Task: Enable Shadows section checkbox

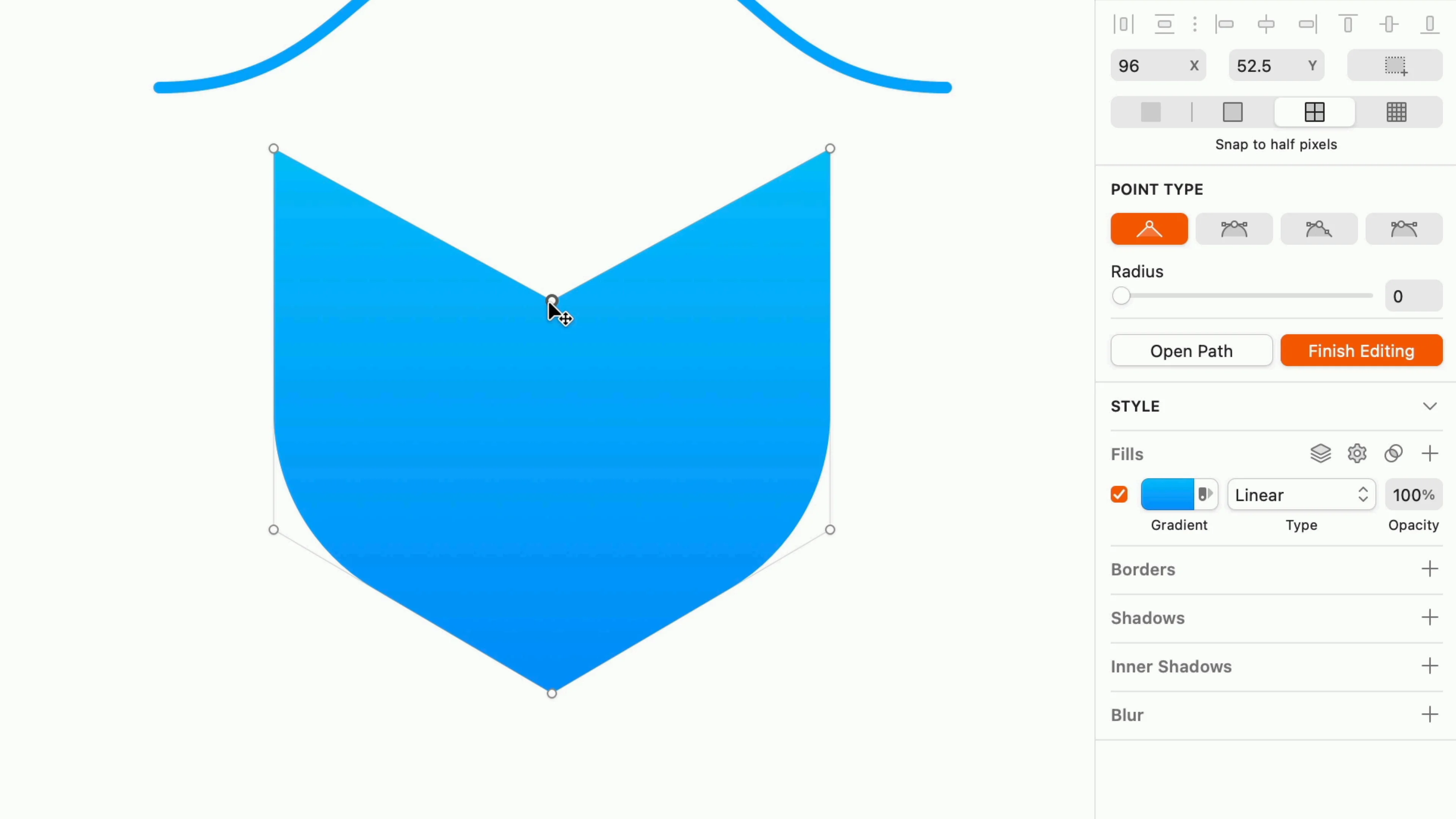Action: pyautogui.click(x=1430, y=617)
